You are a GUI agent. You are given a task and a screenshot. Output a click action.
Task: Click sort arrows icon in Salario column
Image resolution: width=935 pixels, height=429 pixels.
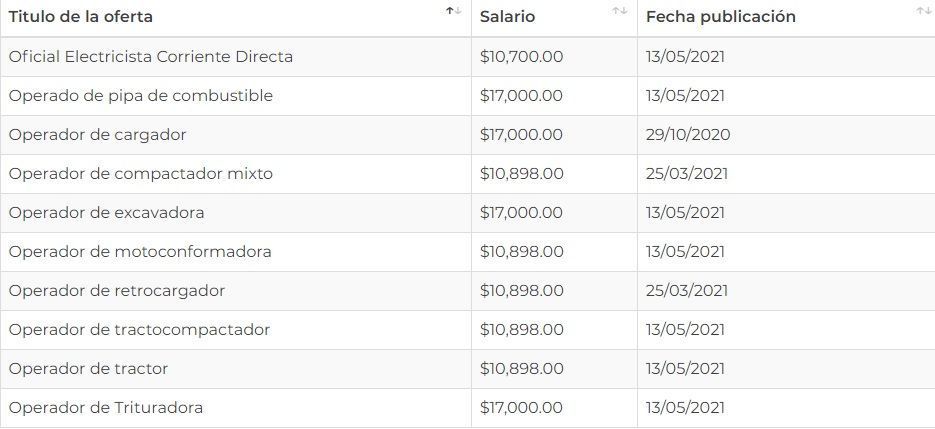point(620,11)
